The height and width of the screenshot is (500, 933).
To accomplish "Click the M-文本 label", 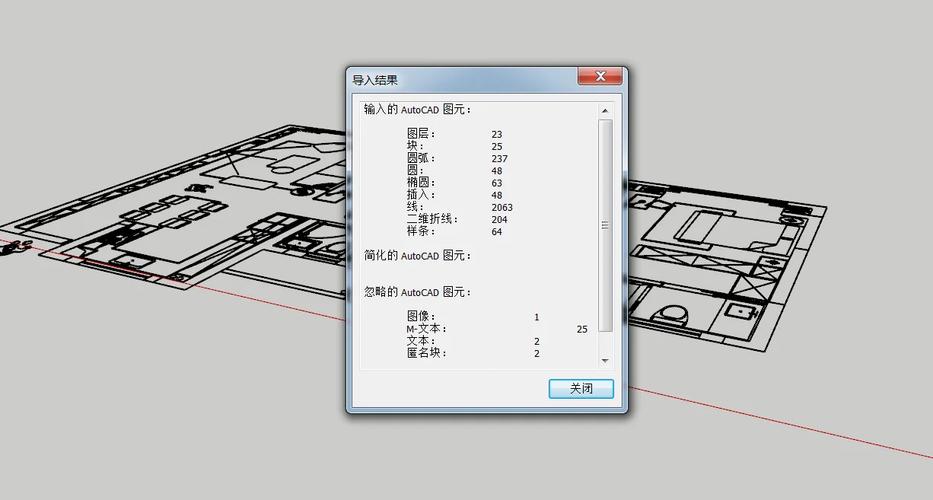I will 426,329.
